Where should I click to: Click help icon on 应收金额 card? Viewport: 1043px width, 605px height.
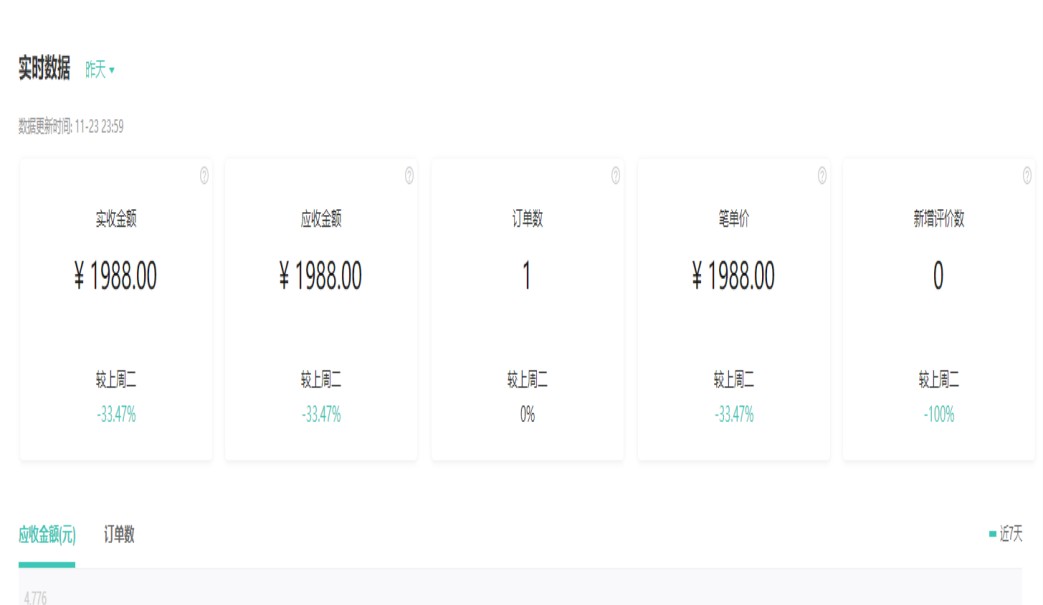[x=409, y=175]
